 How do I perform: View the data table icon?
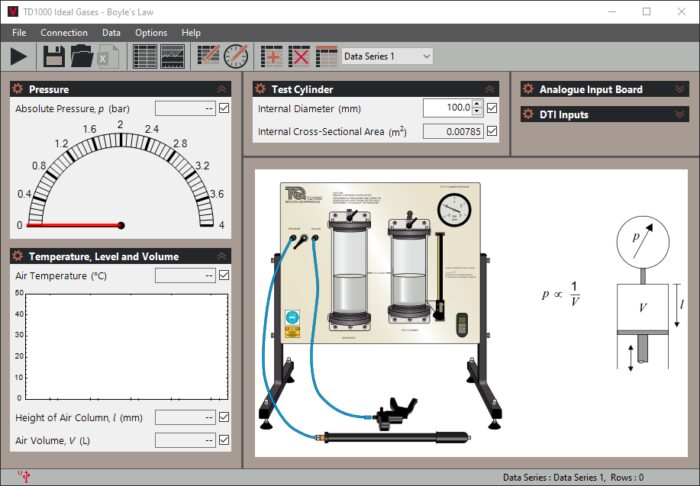[145, 57]
